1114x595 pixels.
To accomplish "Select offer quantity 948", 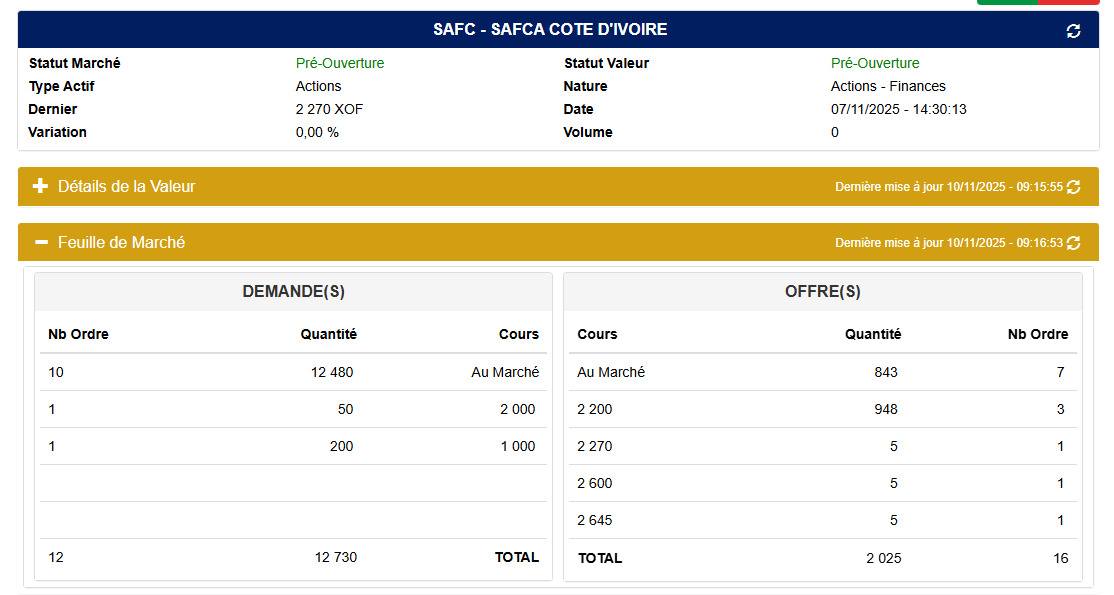I will coord(886,409).
